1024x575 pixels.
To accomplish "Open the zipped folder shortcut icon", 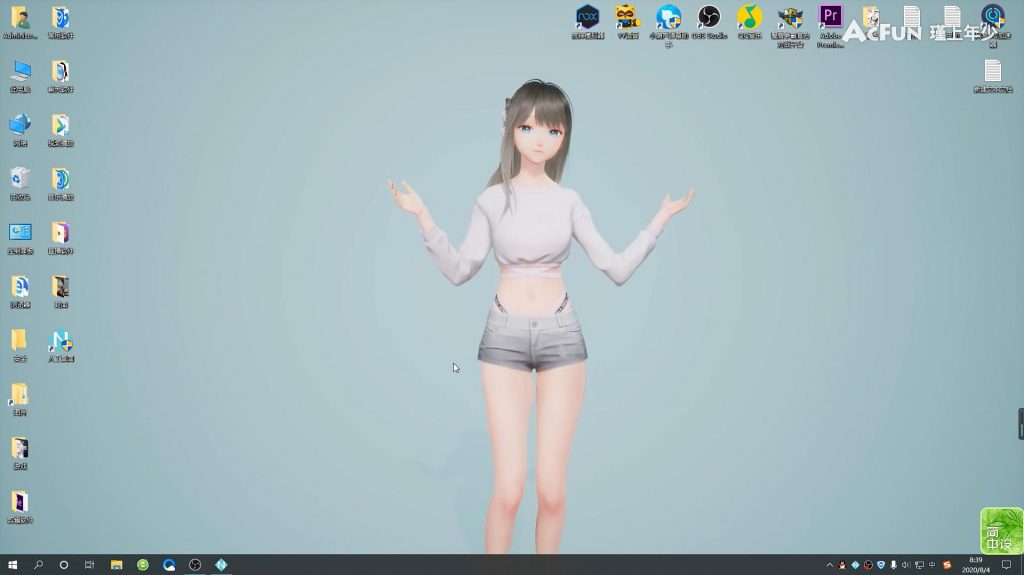I will point(20,399).
